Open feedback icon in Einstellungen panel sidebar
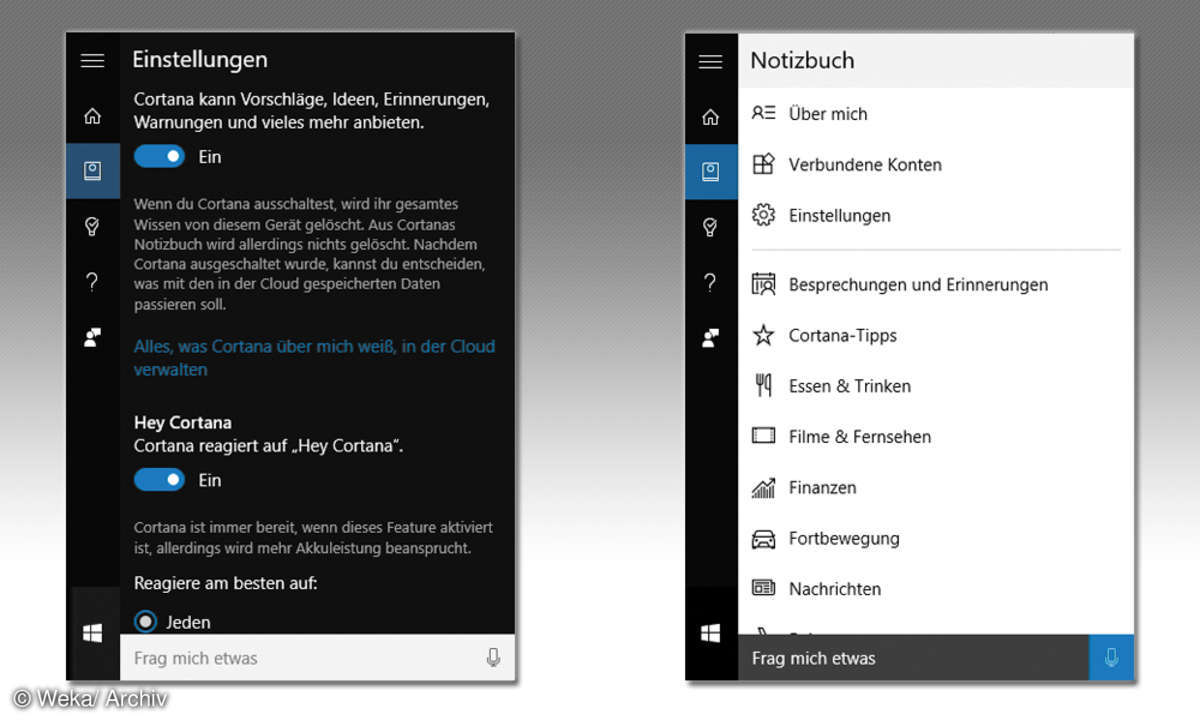 (x=93, y=338)
